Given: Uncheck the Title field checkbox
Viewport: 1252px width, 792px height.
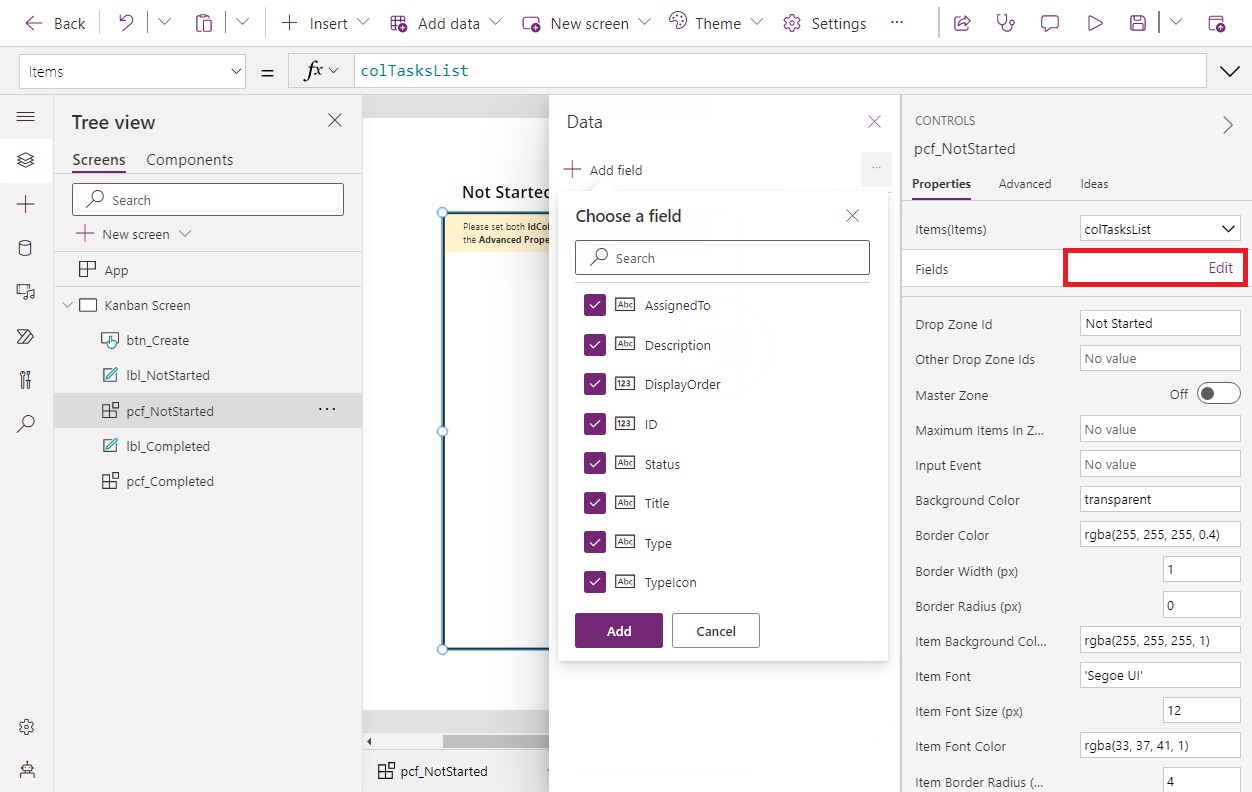Looking at the screenshot, I should tap(594, 503).
